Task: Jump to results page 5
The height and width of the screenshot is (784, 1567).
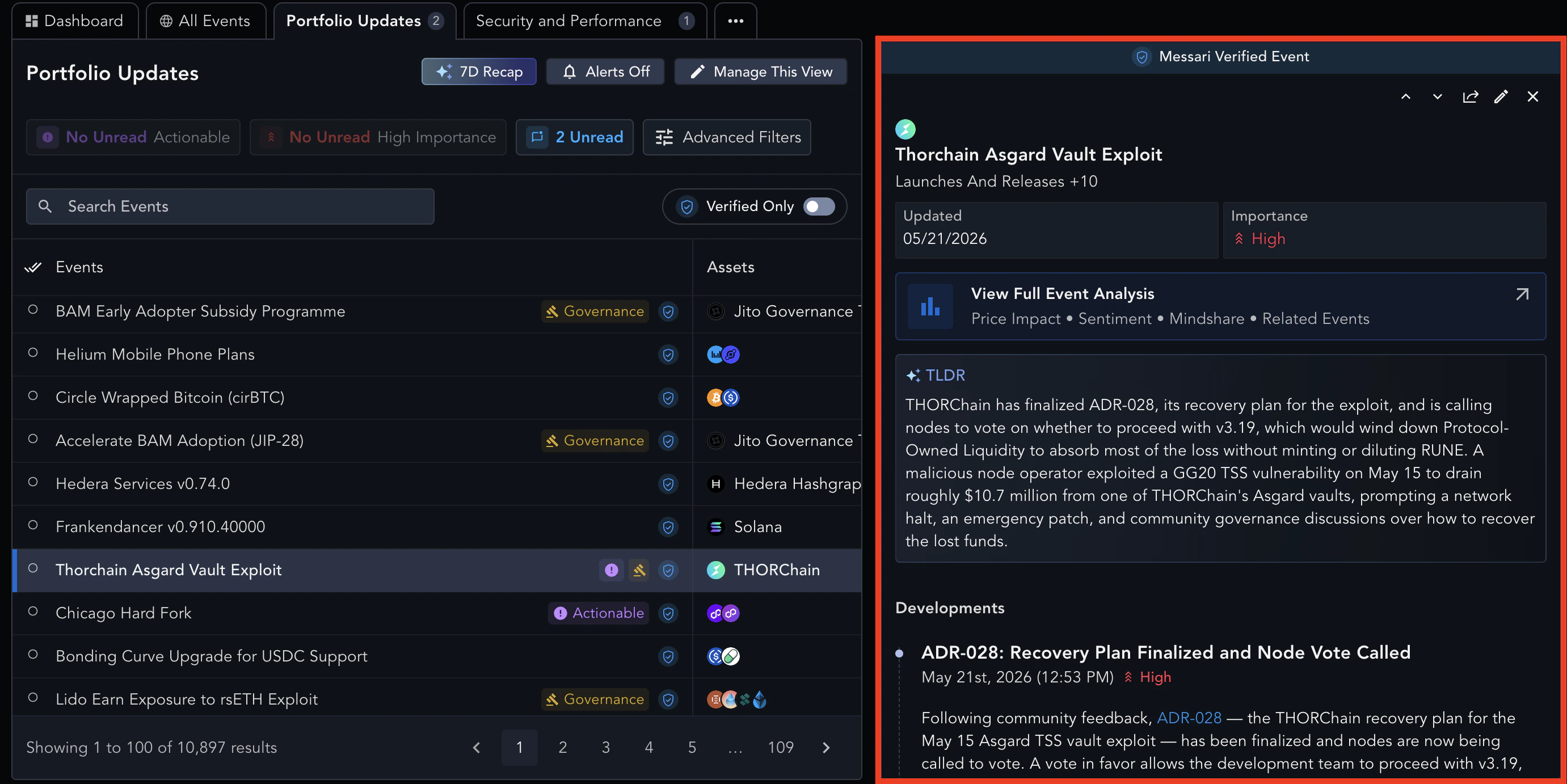Action: [692, 748]
